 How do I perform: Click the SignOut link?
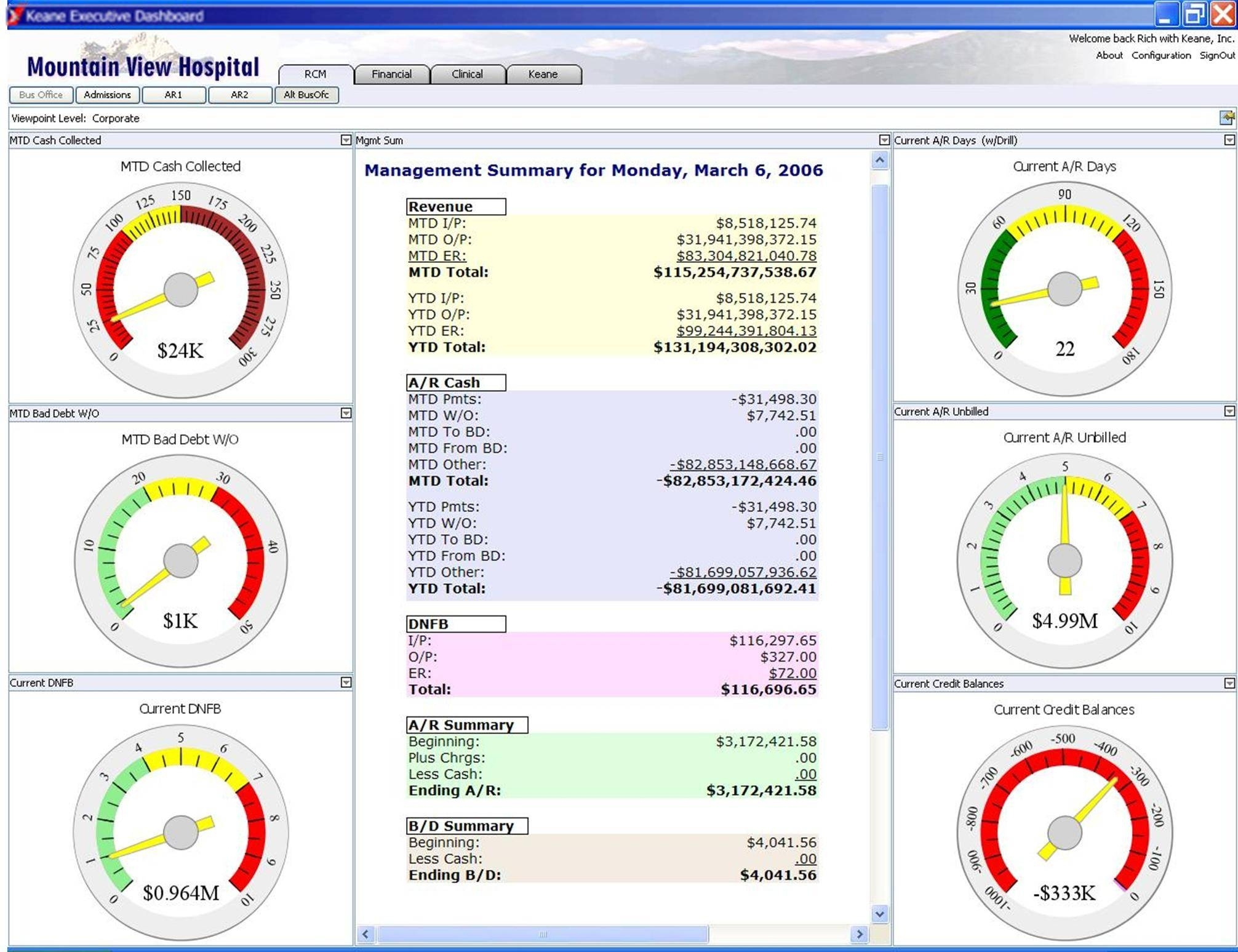(1216, 55)
